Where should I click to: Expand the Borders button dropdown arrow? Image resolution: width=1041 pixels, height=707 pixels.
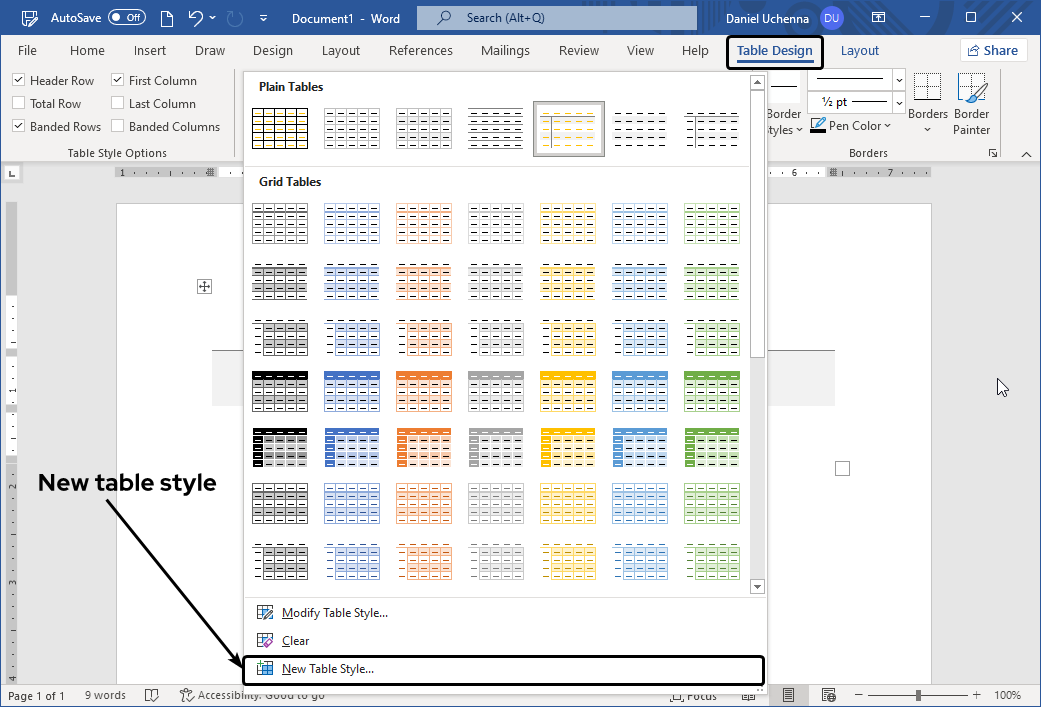coord(927,129)
